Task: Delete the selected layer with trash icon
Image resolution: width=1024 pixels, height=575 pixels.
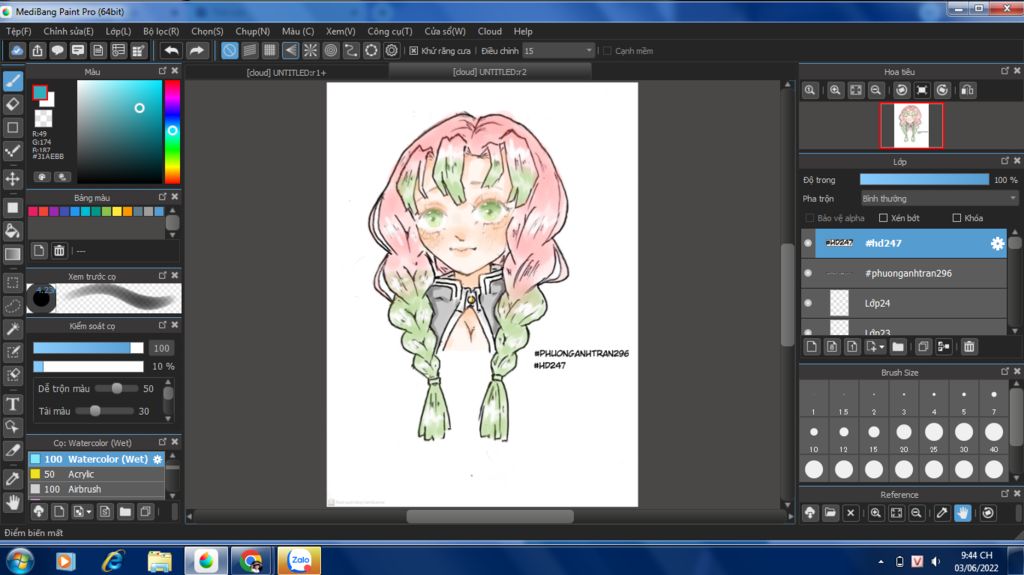Action: [969, 347]
